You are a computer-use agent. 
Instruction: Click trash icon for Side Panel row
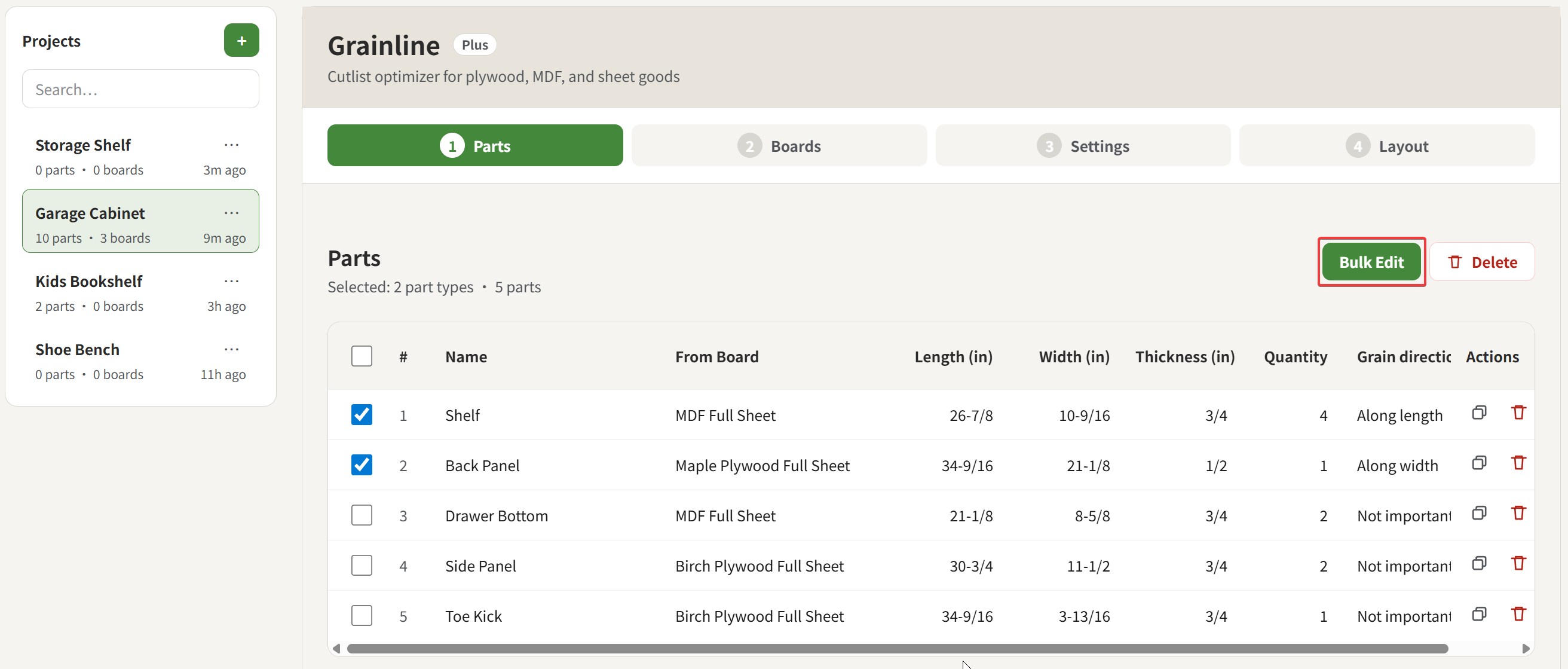click(x=1518, y=564)
